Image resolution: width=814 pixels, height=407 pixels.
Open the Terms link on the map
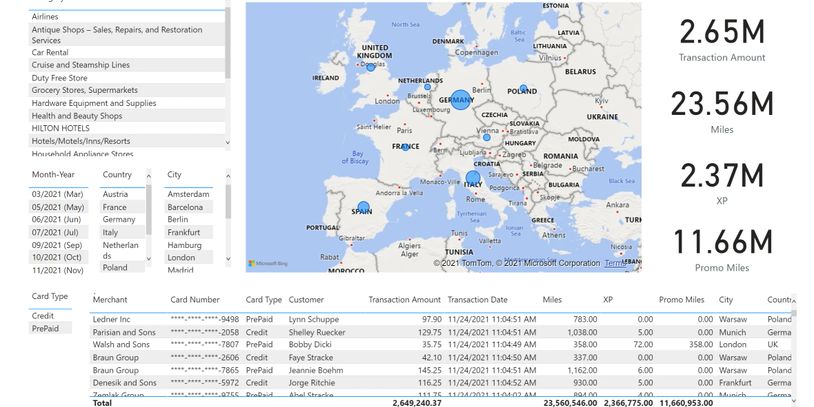click(x=617, y=263)
